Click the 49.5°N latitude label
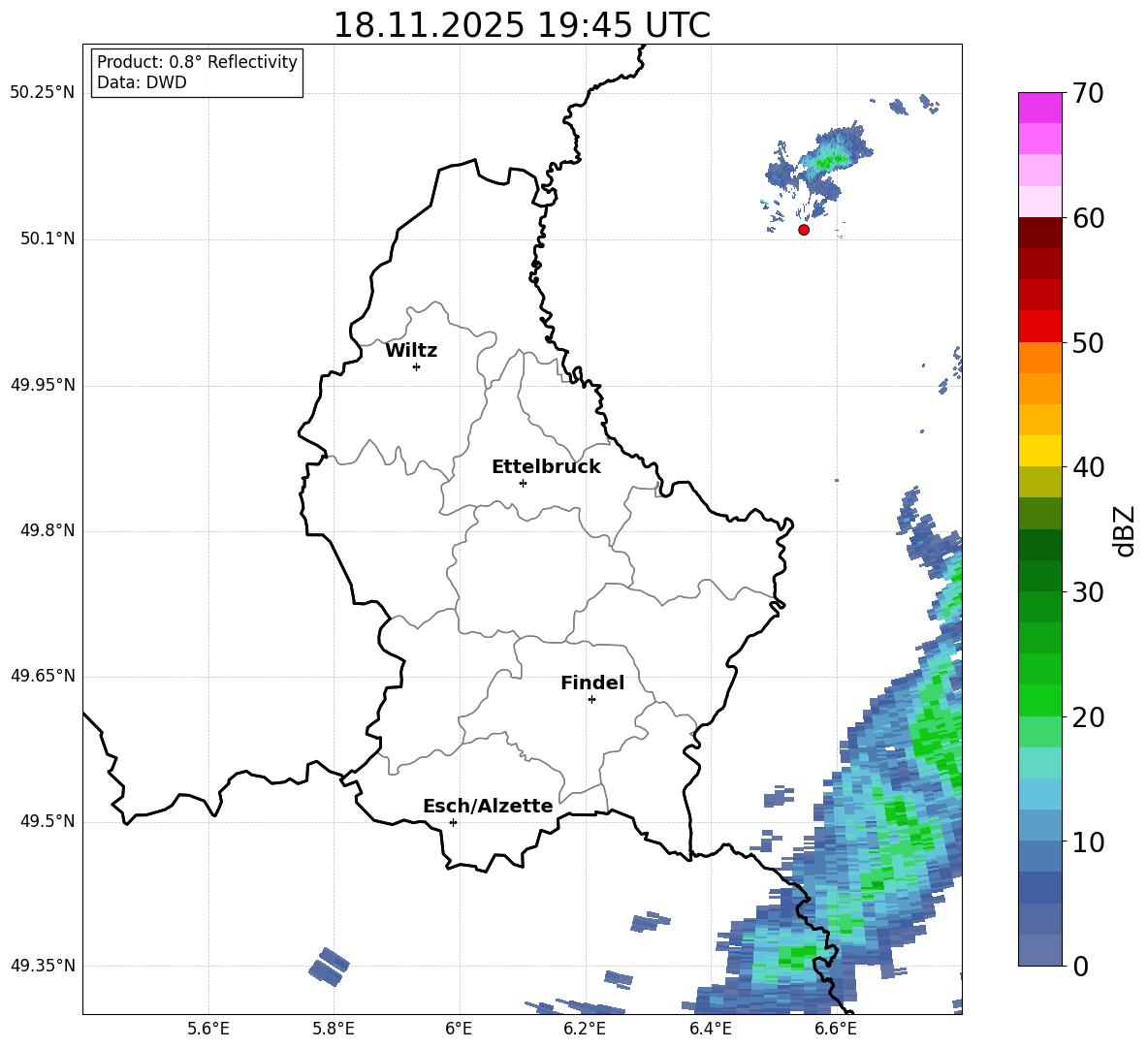 click(48, 821)
